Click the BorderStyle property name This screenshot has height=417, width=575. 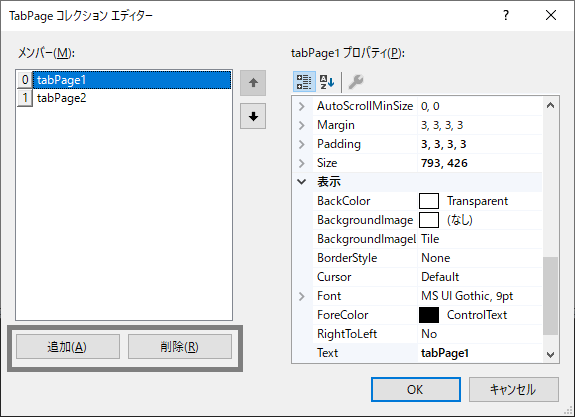tap(347, 258)
